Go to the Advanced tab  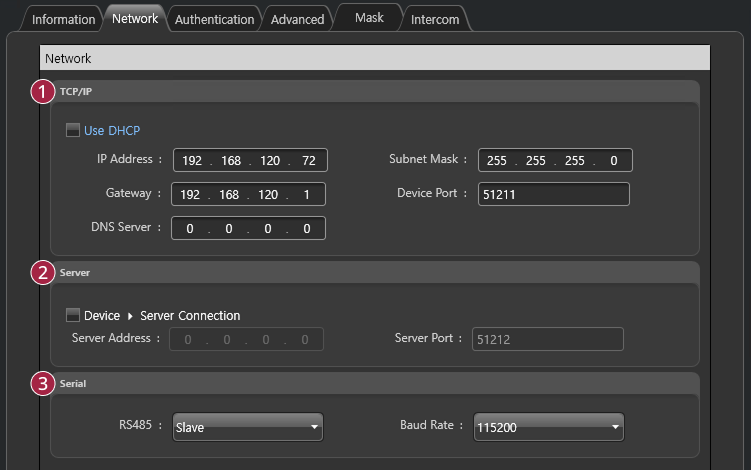click(297, 19)
